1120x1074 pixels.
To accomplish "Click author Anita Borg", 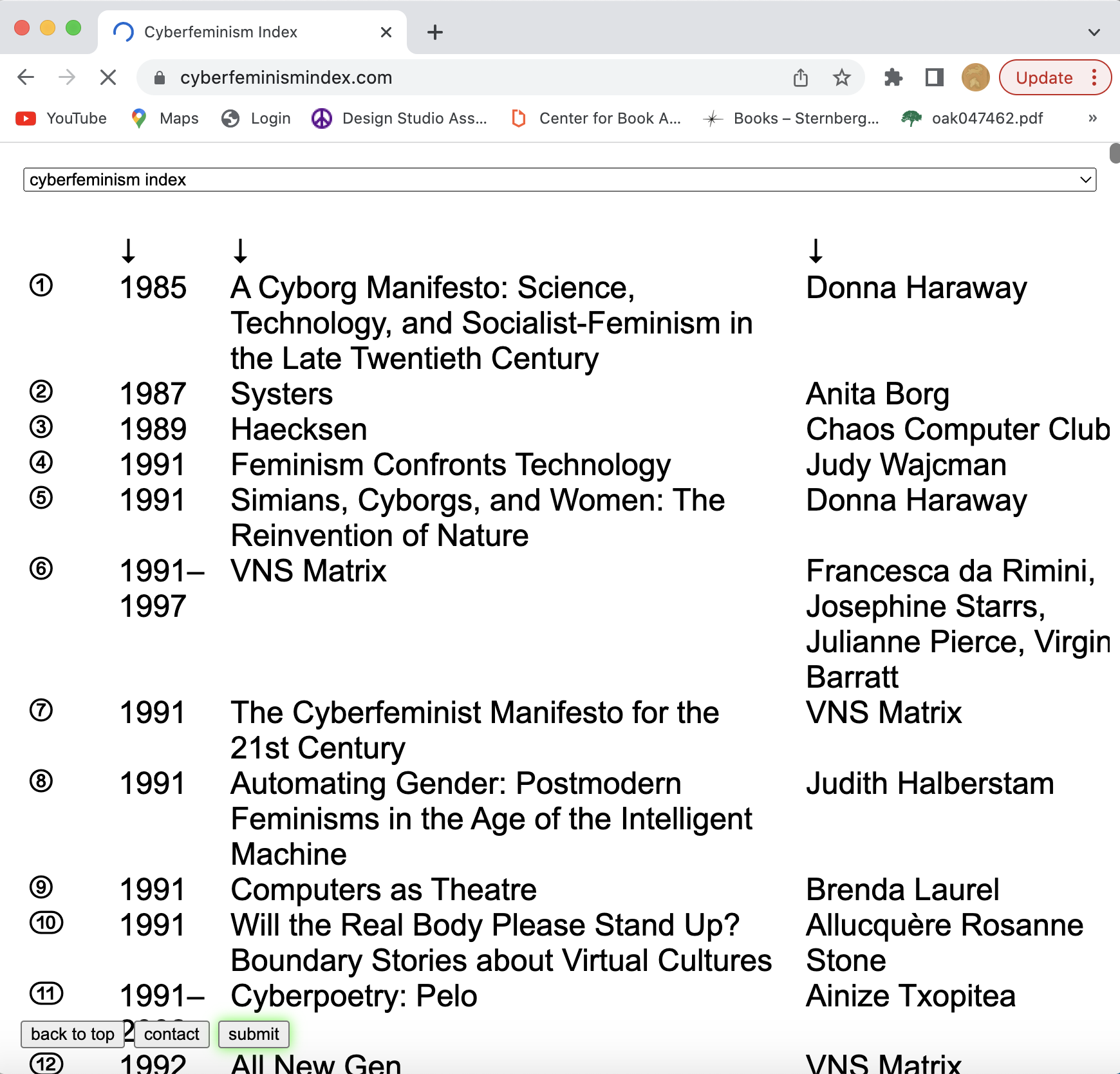I will [x=878, y=394].
